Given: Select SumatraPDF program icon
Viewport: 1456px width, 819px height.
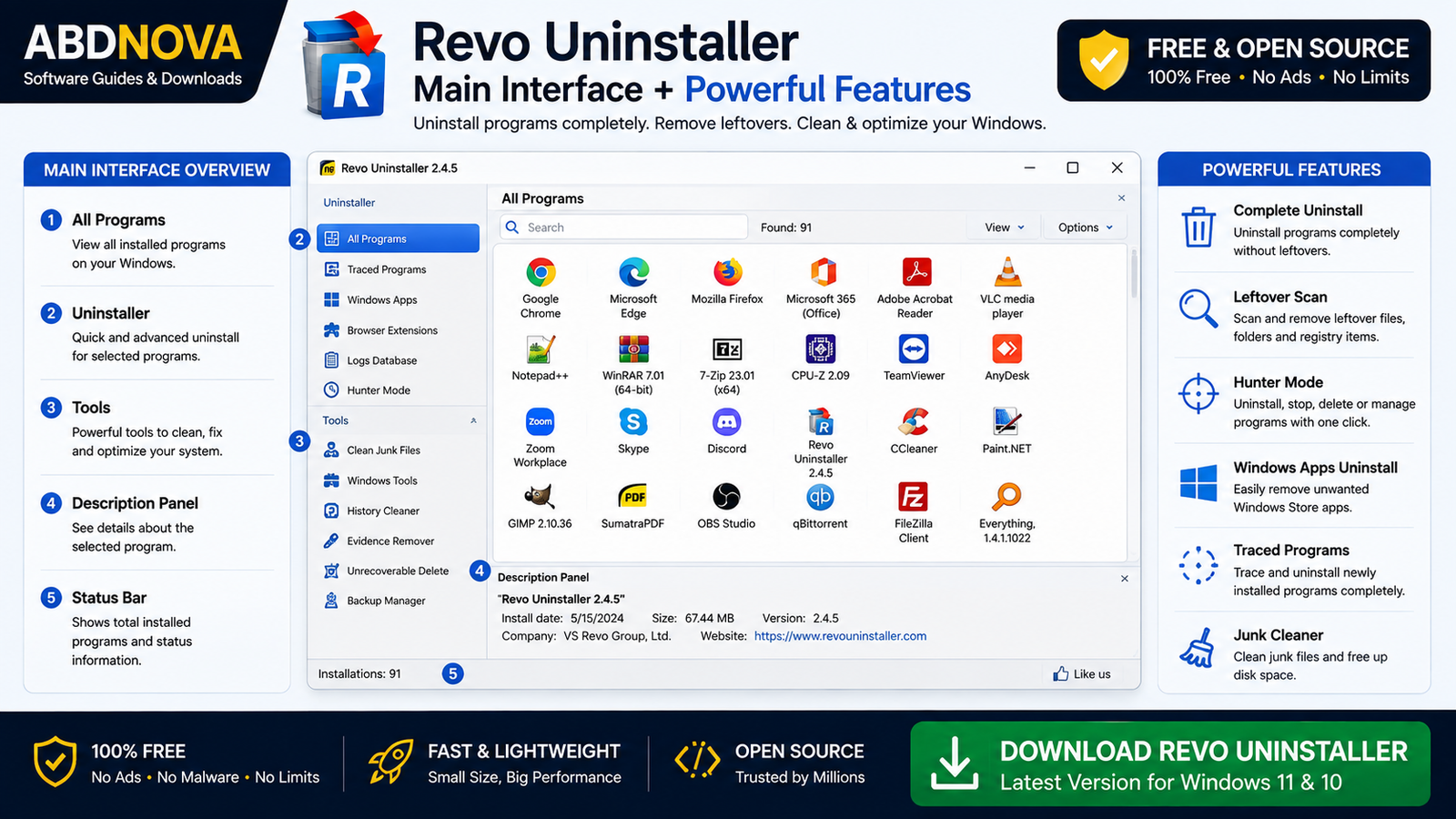Looking at the screenshot, I should 633,497.
